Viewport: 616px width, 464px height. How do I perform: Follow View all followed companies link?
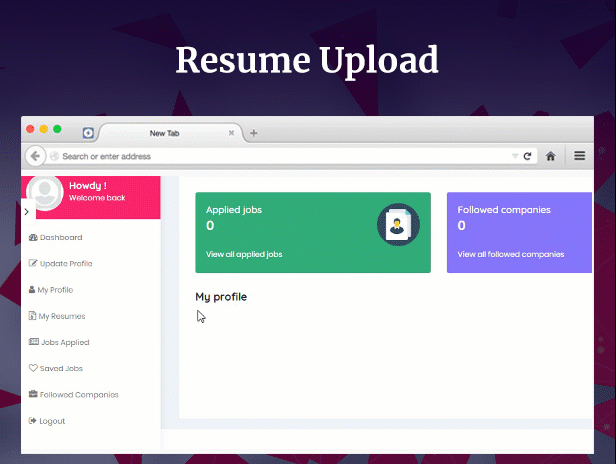[511, 254]
